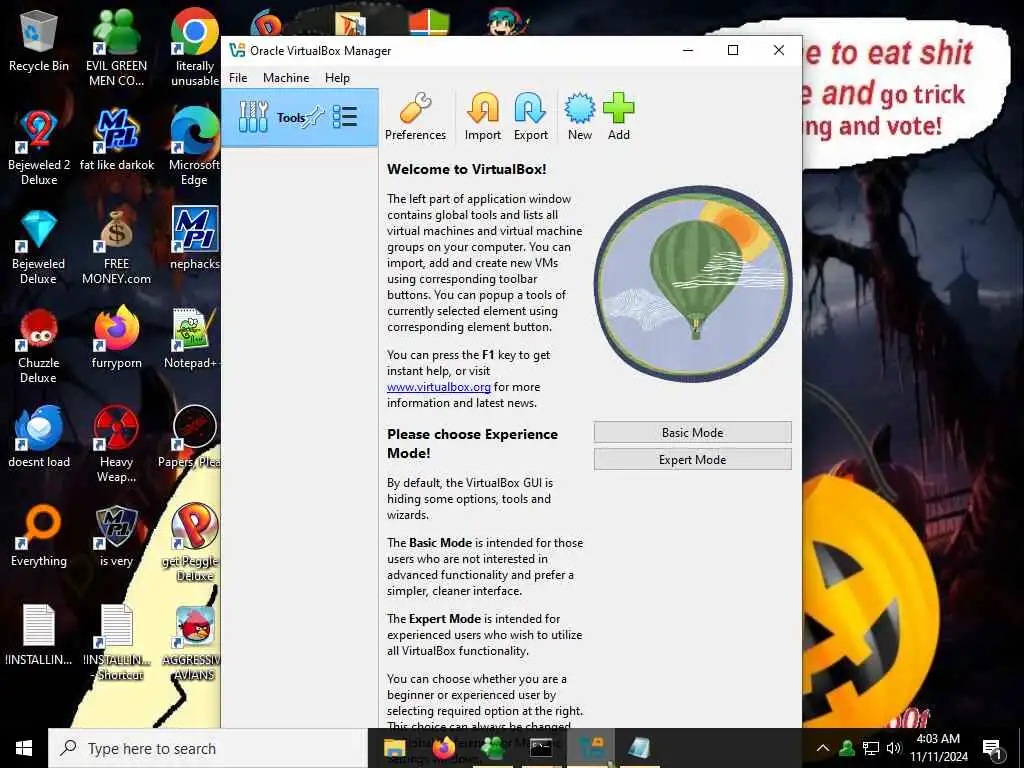Create a New virtual machine
This screenshot has height=768, width=1024.
[x=579, y=118]
